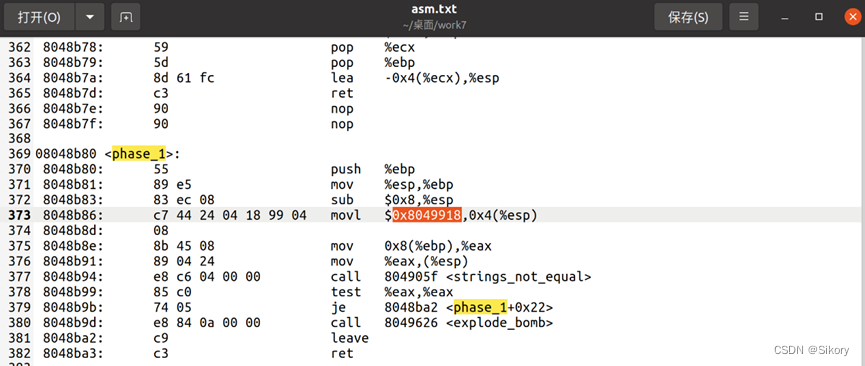Click the 保存(S) save button
This screenshot has height=366, width=865.
coord(688,17)
